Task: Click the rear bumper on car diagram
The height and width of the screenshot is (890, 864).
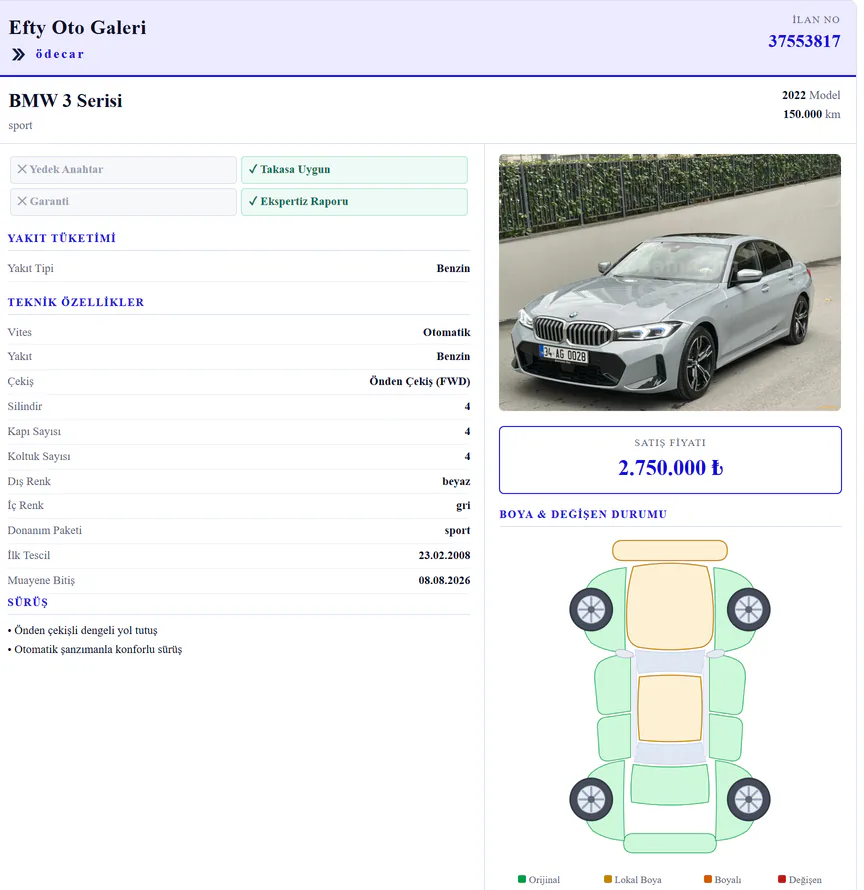Action: point(670,843)
